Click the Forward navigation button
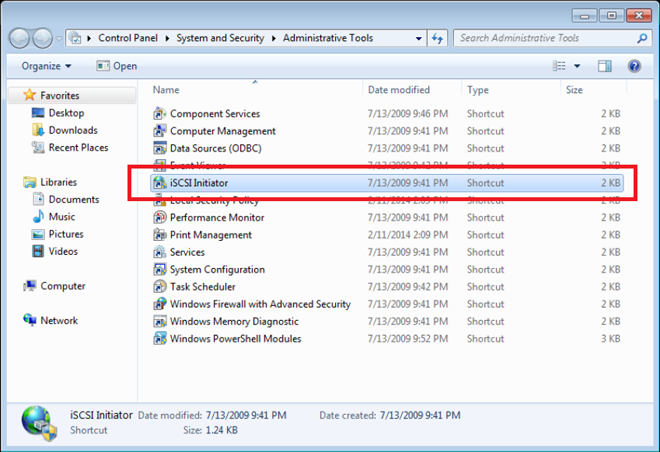This screenshot has height=452, width=660. point(42,38)
